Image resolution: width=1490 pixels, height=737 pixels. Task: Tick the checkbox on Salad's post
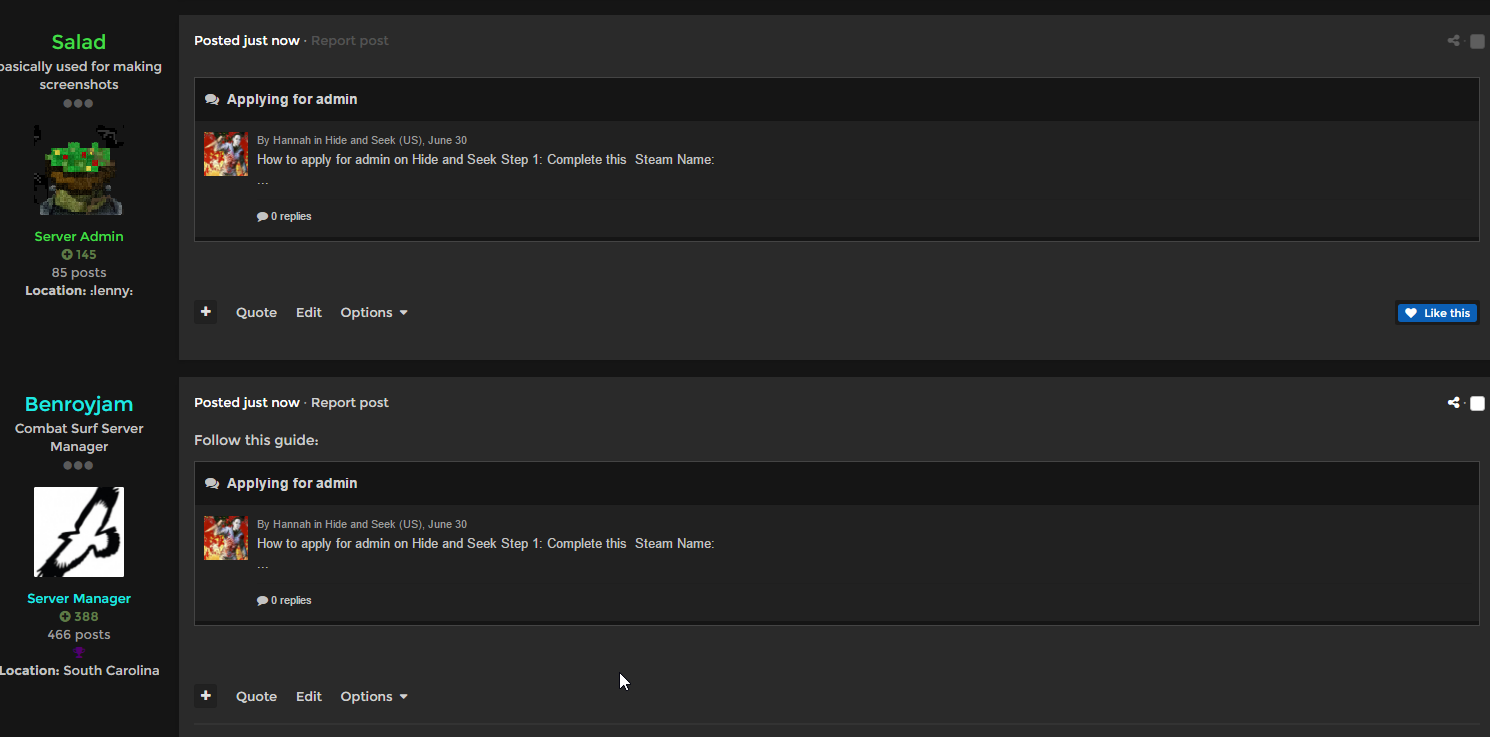(x=1477, y=41)
